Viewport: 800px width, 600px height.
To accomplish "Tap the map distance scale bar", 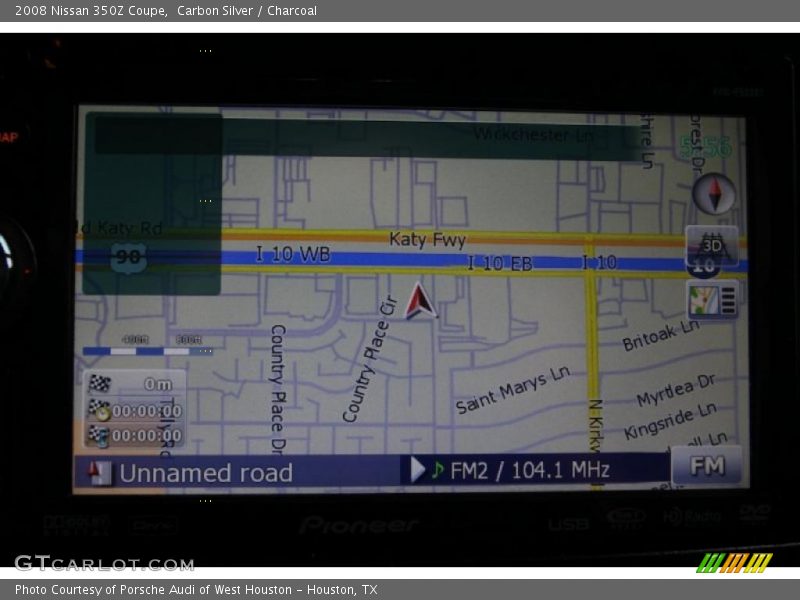I will click(146, 350).
